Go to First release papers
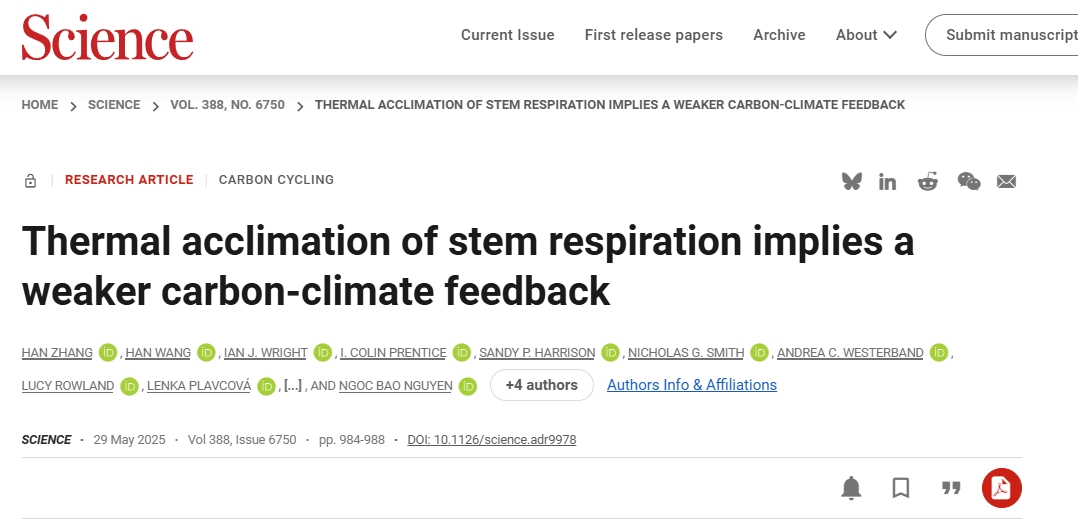 point(654,35)
